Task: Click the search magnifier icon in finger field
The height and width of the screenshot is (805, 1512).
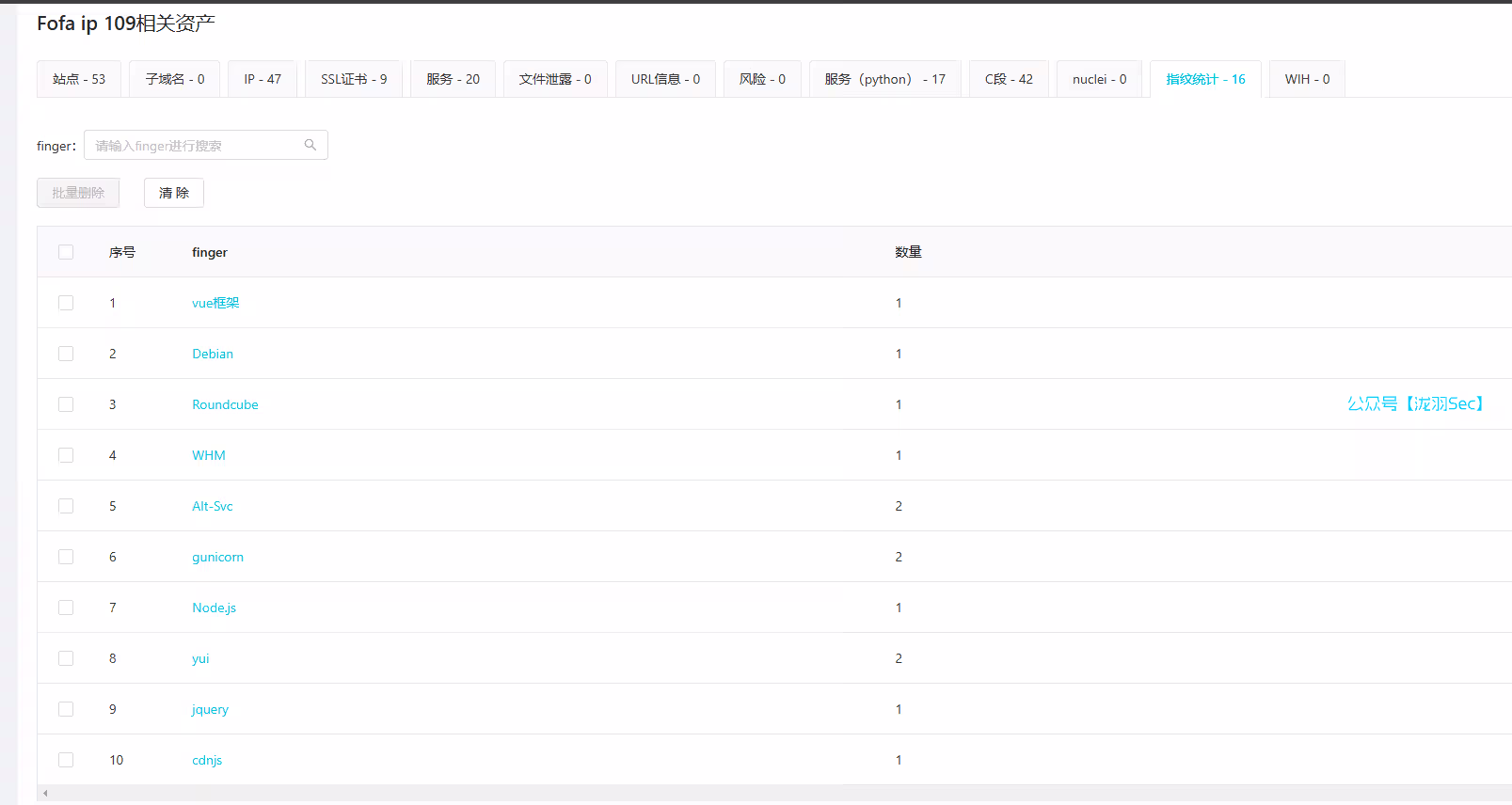Action: 310,145
